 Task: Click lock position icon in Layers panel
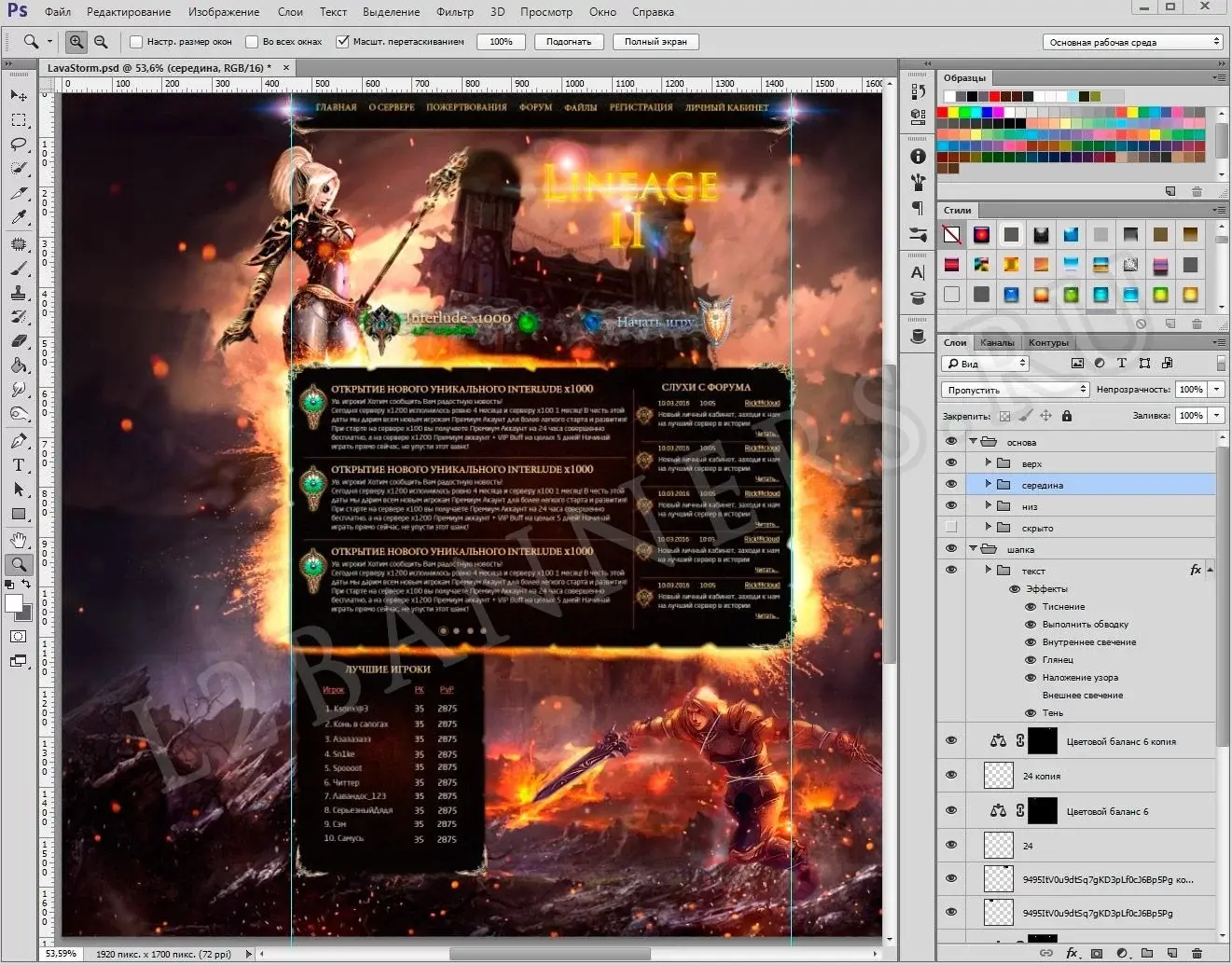(1045, 416)
